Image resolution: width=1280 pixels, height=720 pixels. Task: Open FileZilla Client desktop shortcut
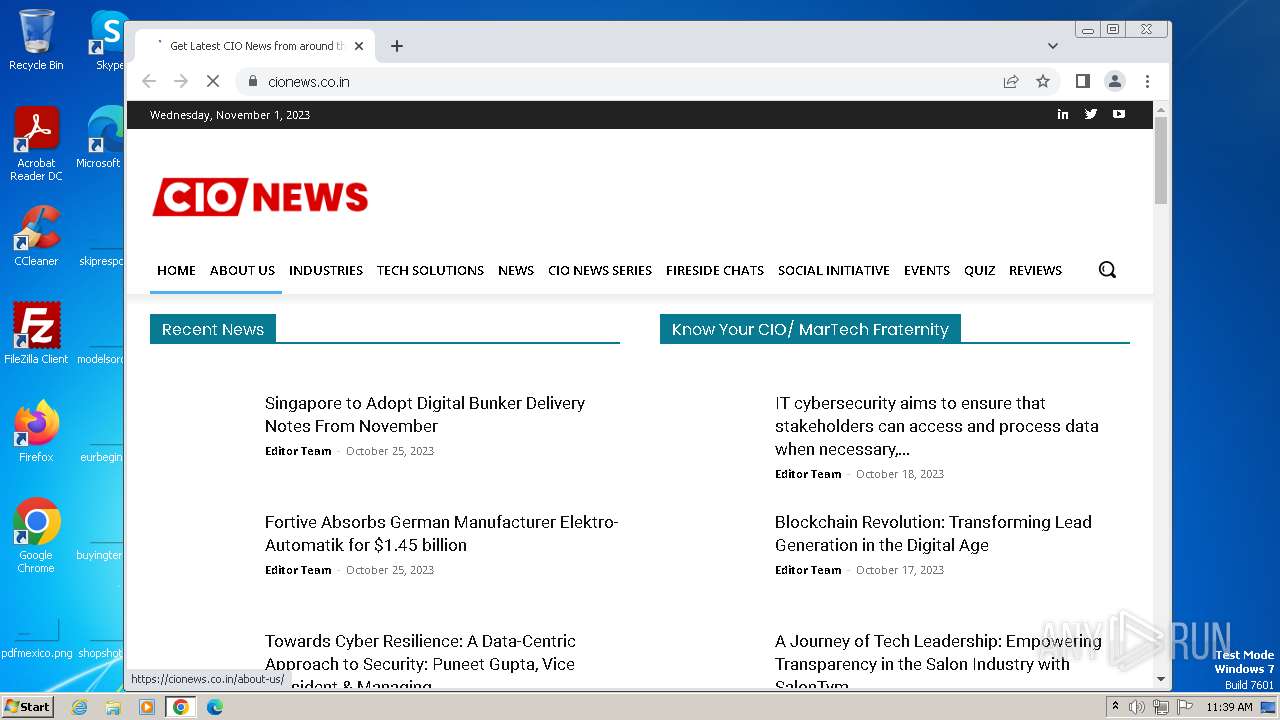tap(36, 333)
